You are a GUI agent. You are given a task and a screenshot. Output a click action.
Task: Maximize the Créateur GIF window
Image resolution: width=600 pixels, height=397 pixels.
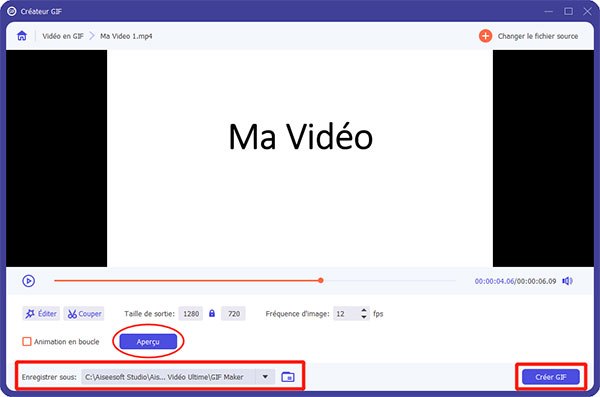568,11
